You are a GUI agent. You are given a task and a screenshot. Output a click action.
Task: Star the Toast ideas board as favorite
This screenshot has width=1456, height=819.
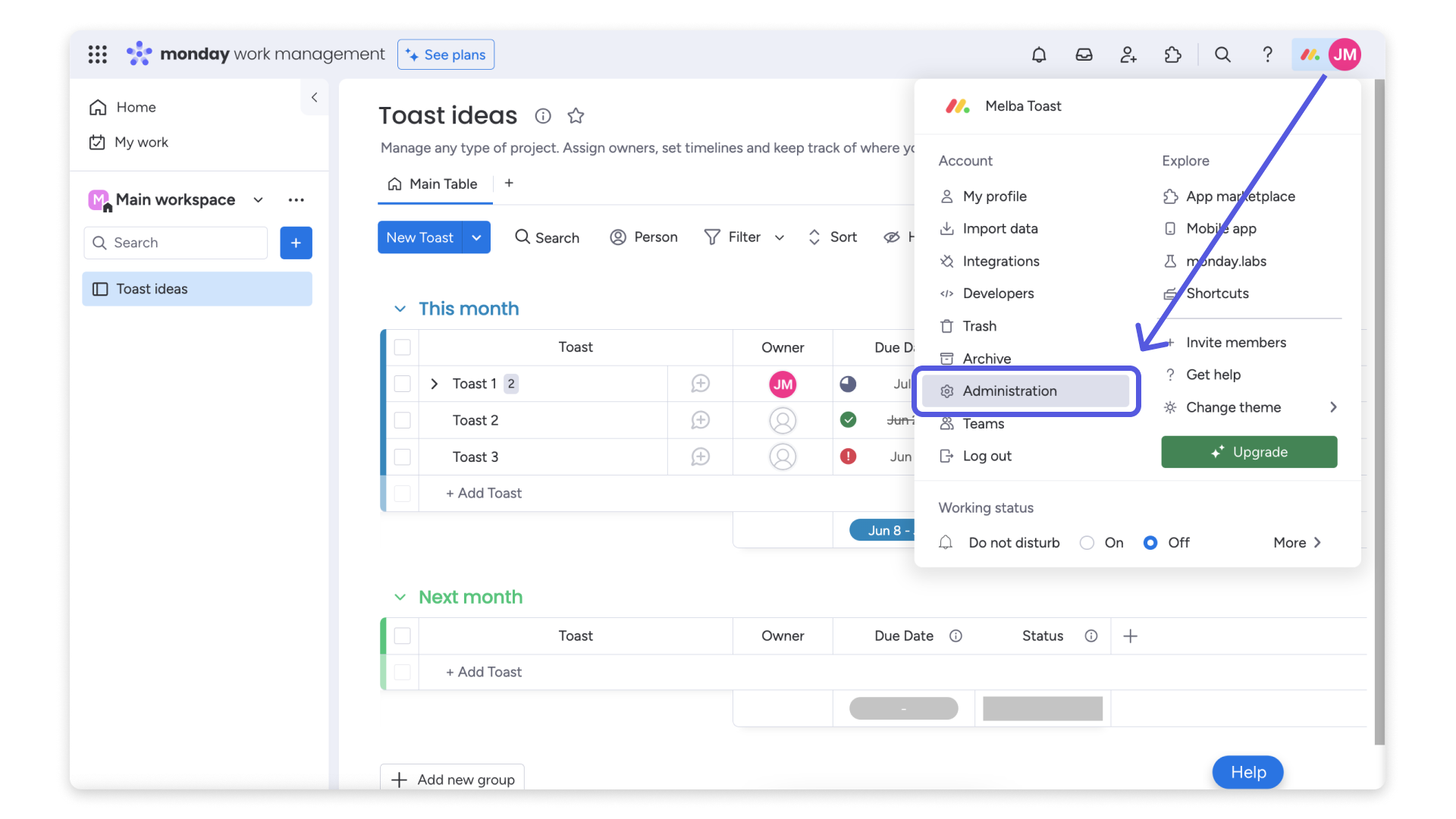pyautogui.click(x=576, y=116)
